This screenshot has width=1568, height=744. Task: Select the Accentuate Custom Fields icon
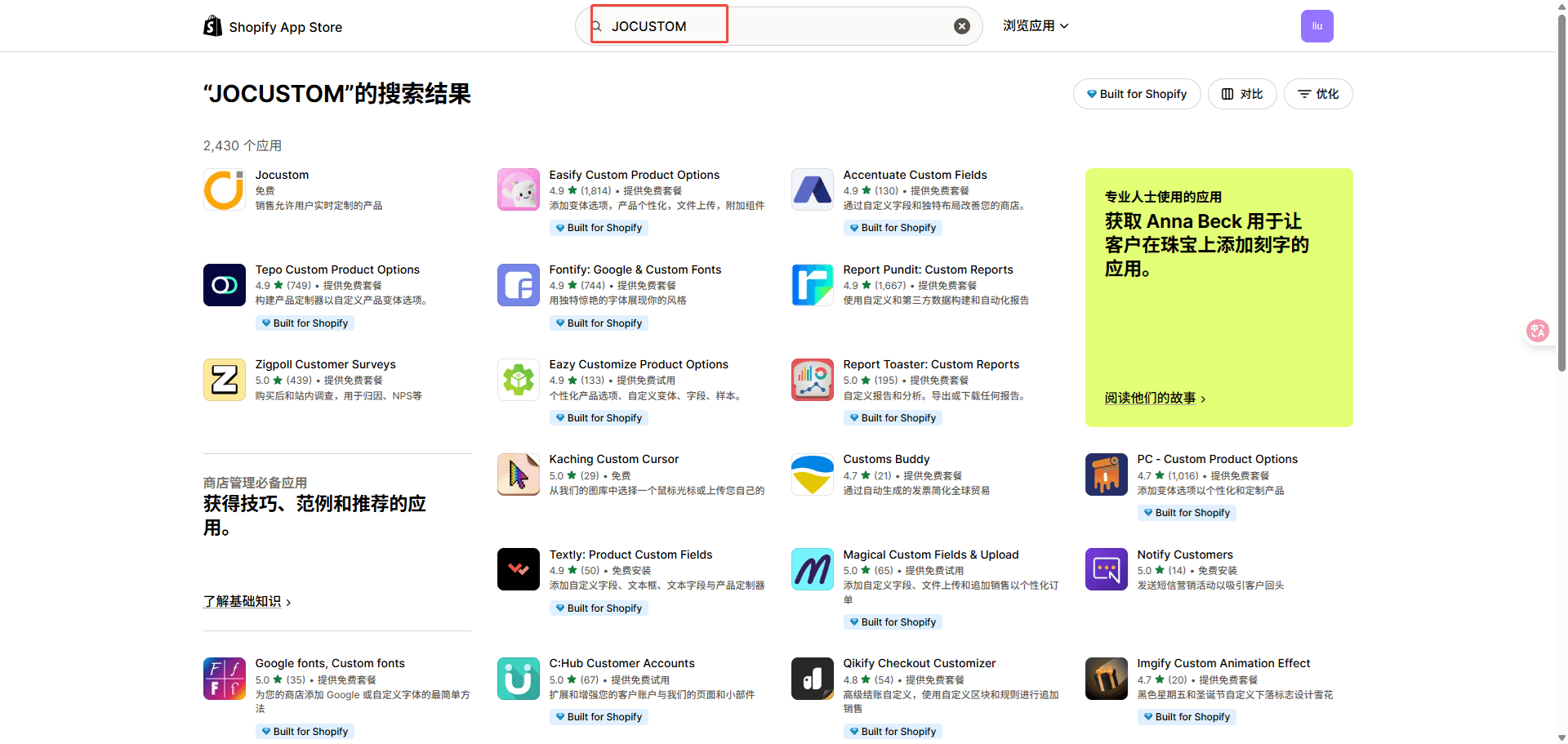click(x=812, y=189)
